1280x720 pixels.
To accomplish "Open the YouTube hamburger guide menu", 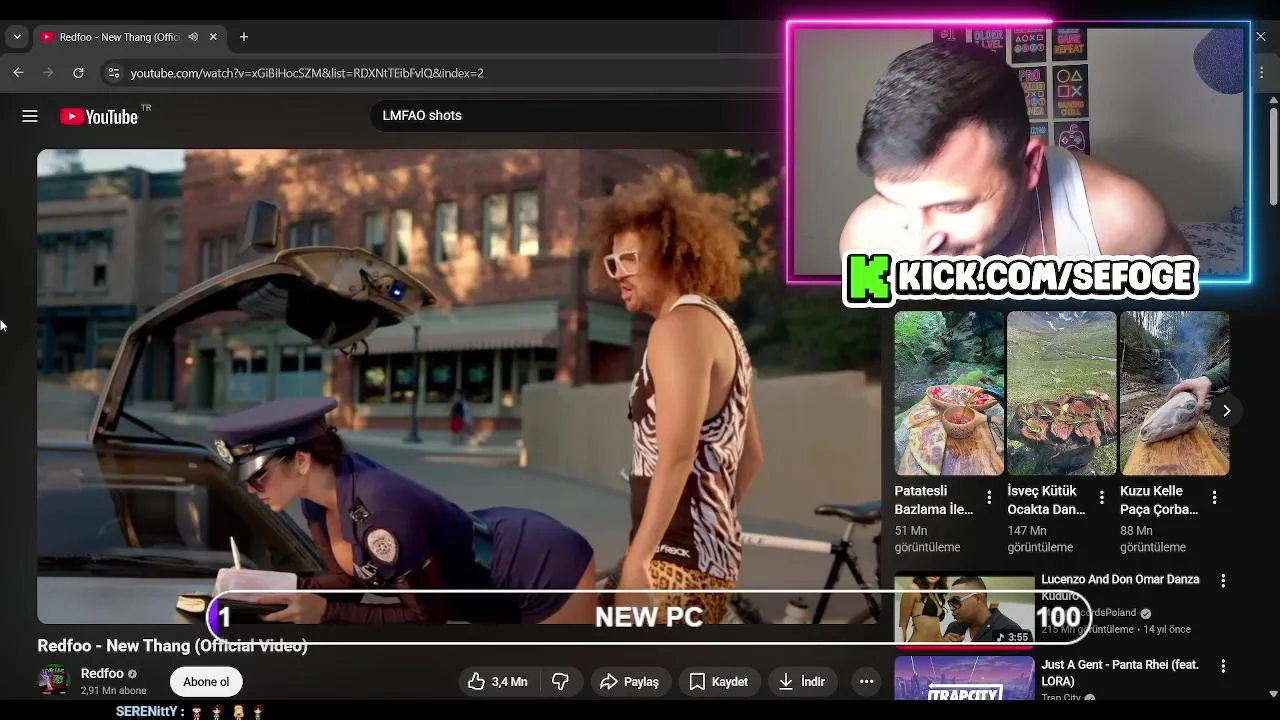I will click(x=30, y=116).
